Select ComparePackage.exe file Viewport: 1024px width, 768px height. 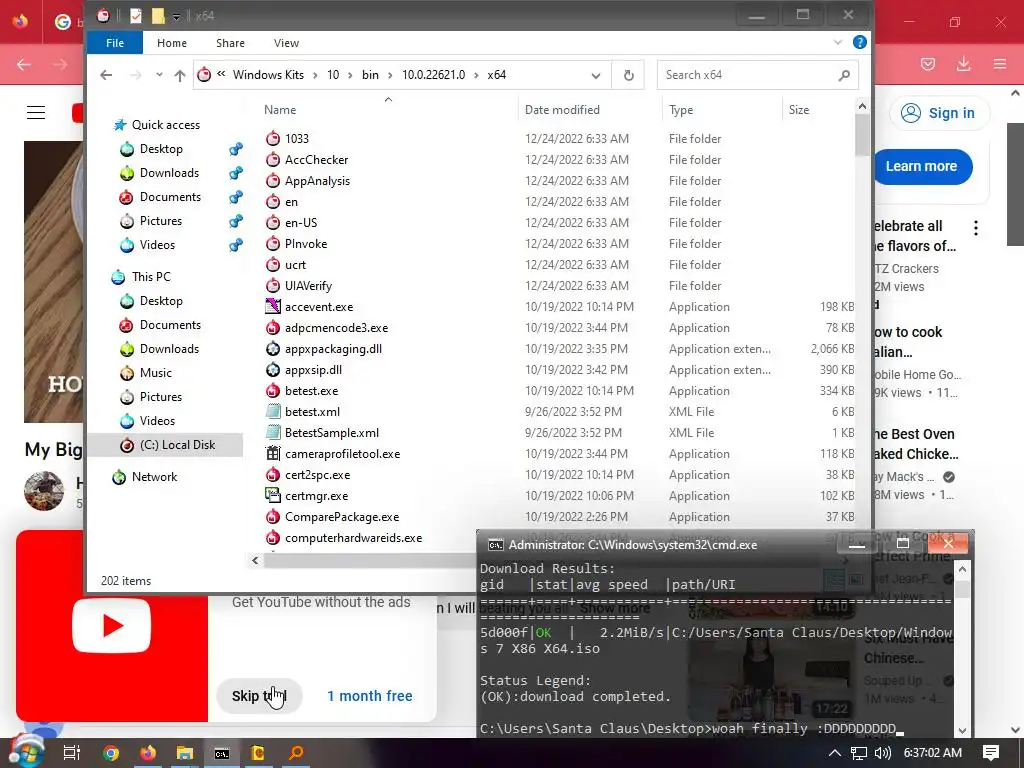pyautogui.click(x=342, y=517)
